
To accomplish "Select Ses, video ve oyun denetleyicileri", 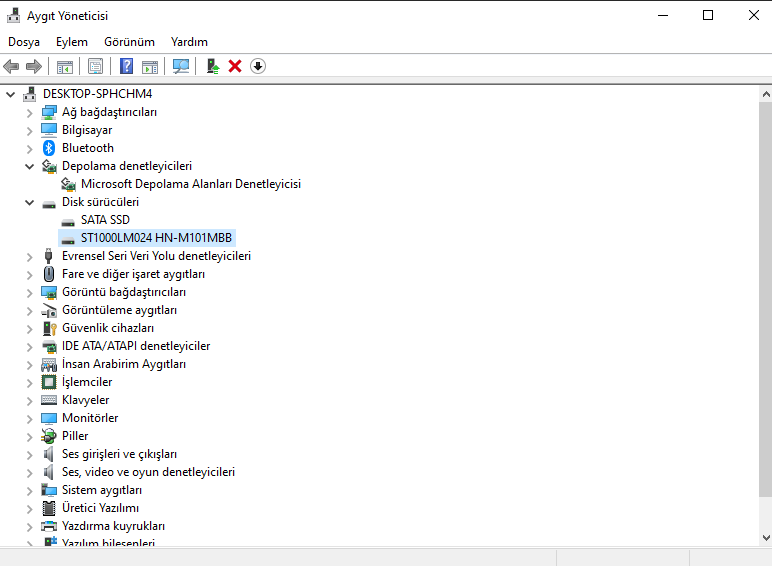I will click(x=148, y=472).
